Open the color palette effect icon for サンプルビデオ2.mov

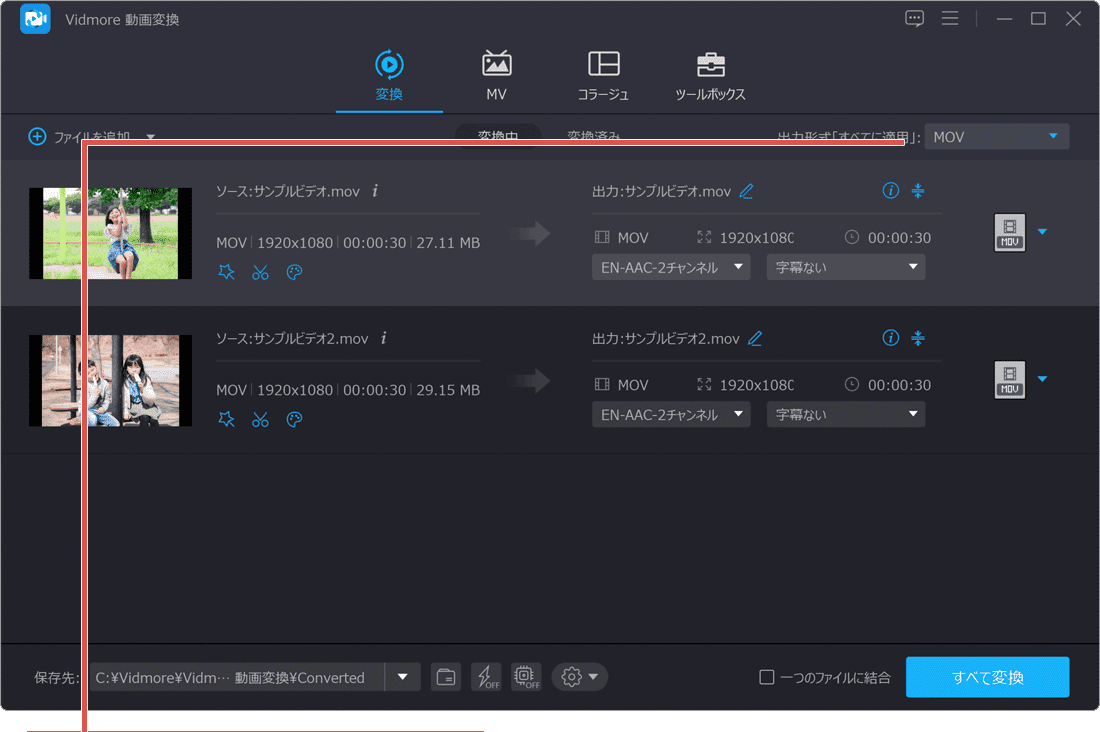point(294,420)
